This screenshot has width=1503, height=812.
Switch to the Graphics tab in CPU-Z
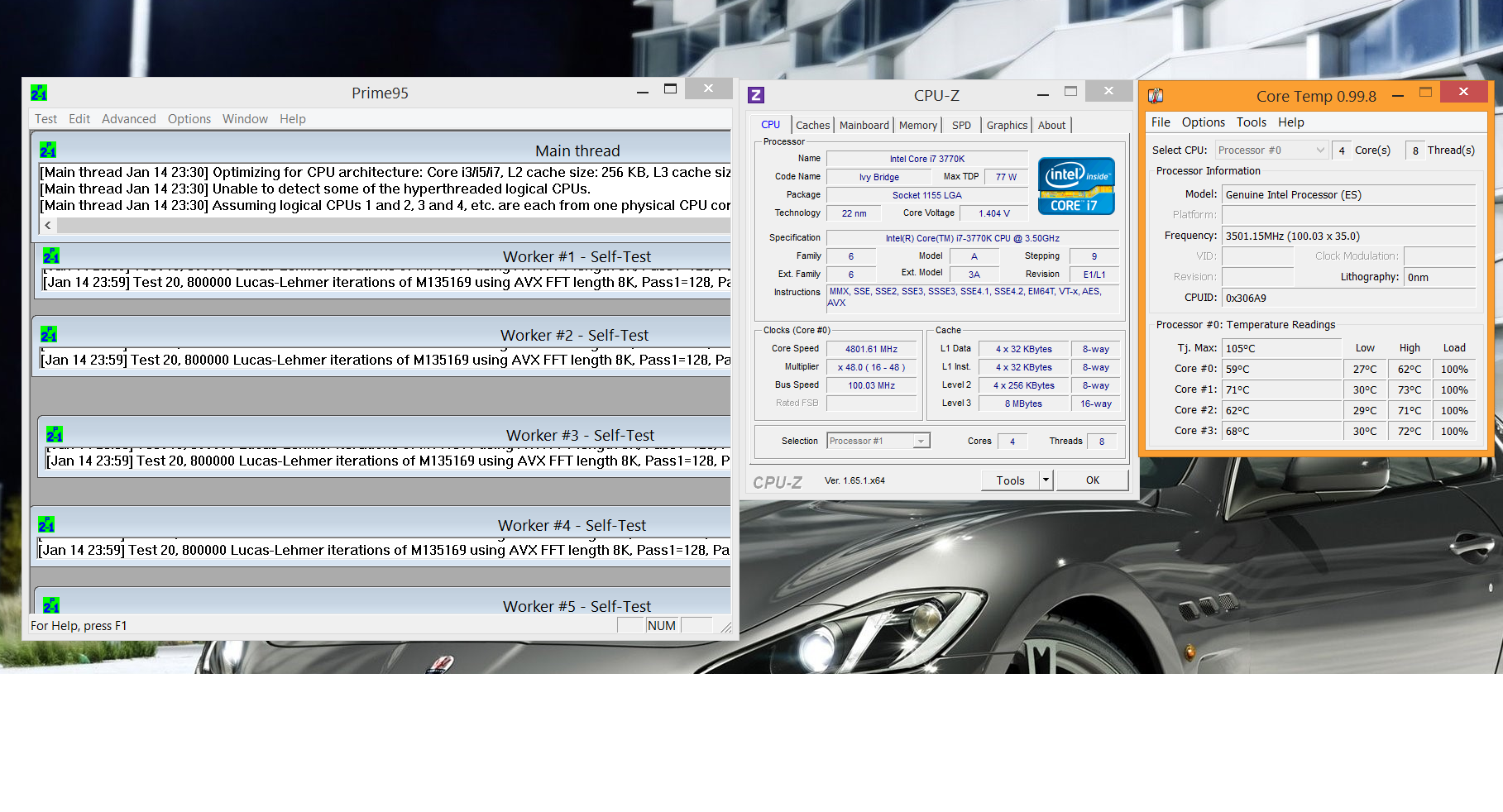tap(1007, 125)
